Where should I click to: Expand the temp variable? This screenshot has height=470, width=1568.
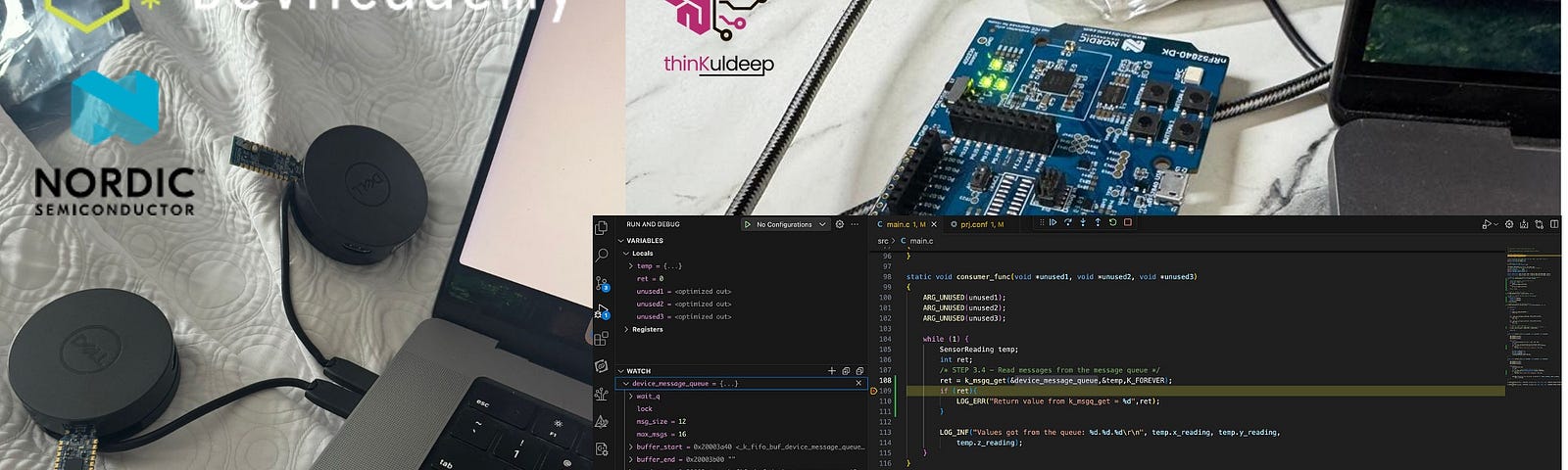click(631, 266)
